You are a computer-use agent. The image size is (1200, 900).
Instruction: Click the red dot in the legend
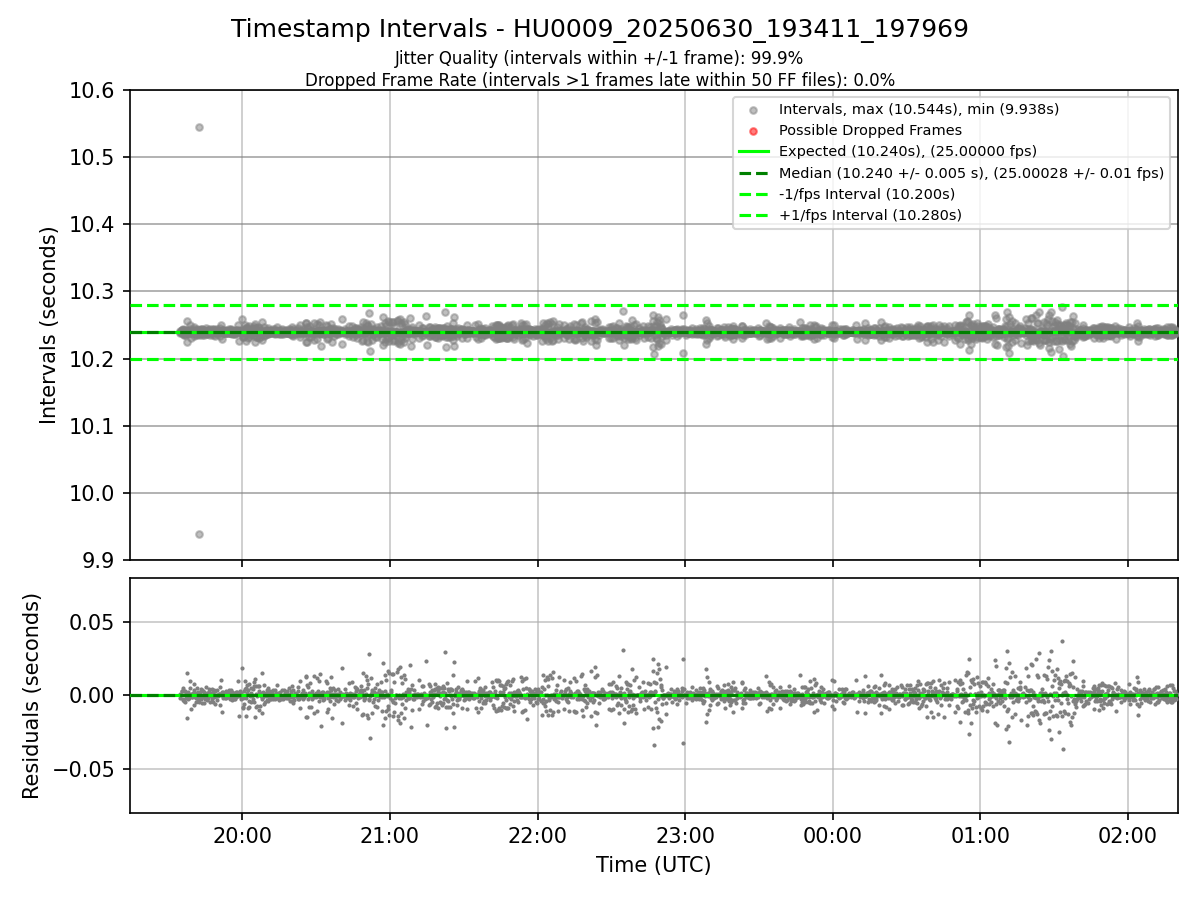pos(754,131)
